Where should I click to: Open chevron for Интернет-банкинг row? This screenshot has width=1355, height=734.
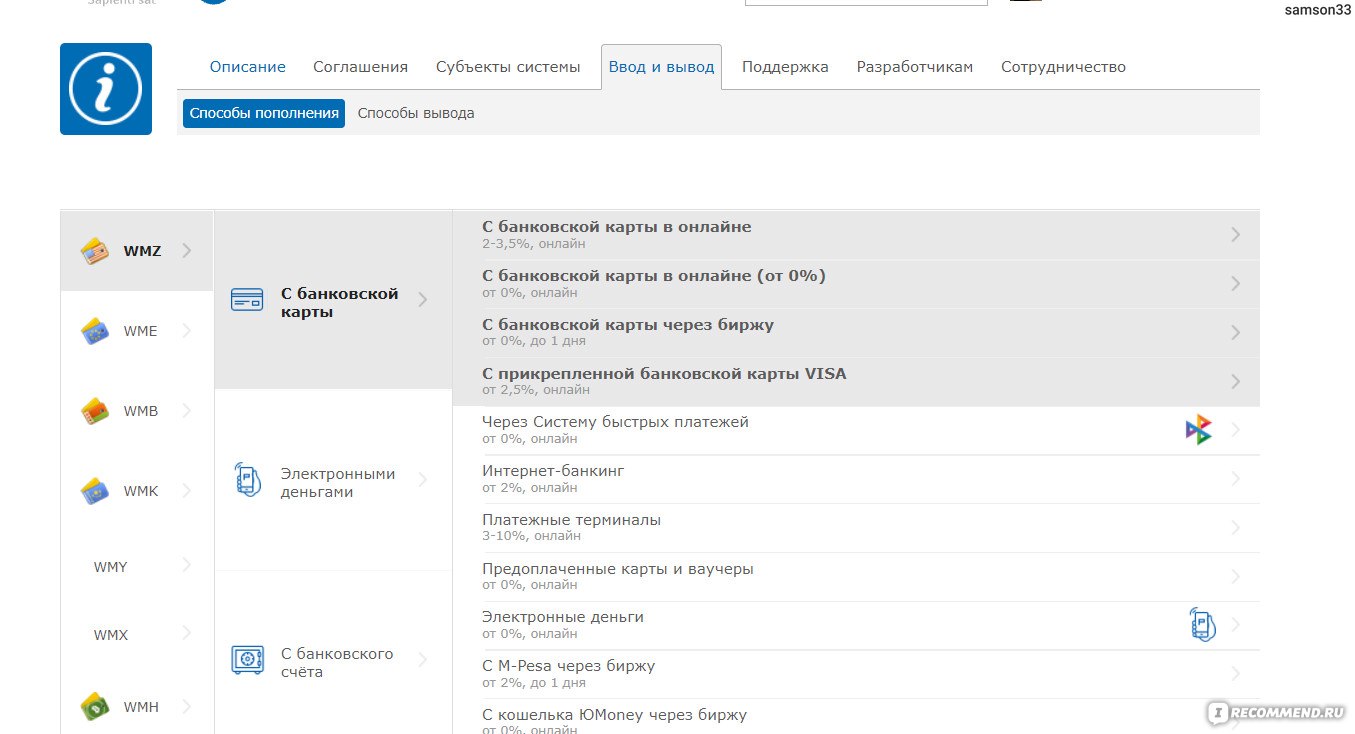1236,479
